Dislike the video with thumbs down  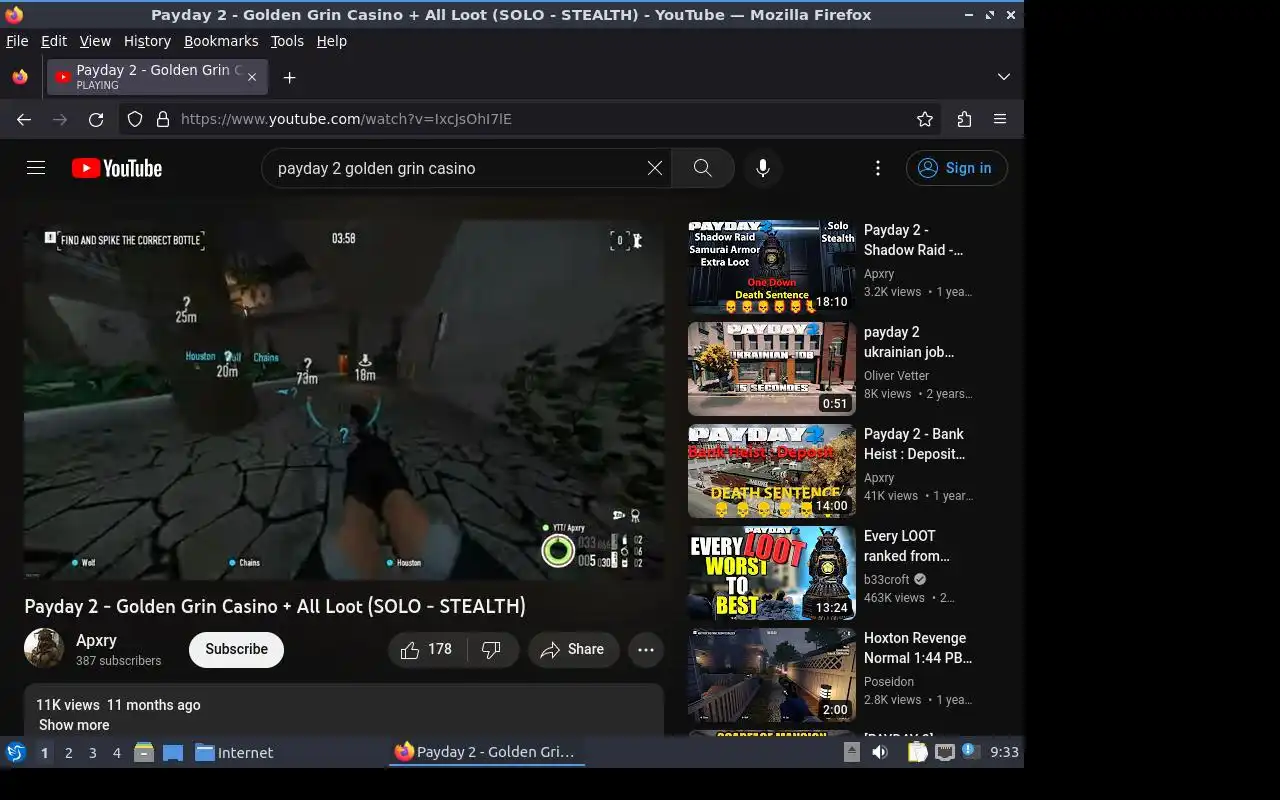tap(492, 650)
